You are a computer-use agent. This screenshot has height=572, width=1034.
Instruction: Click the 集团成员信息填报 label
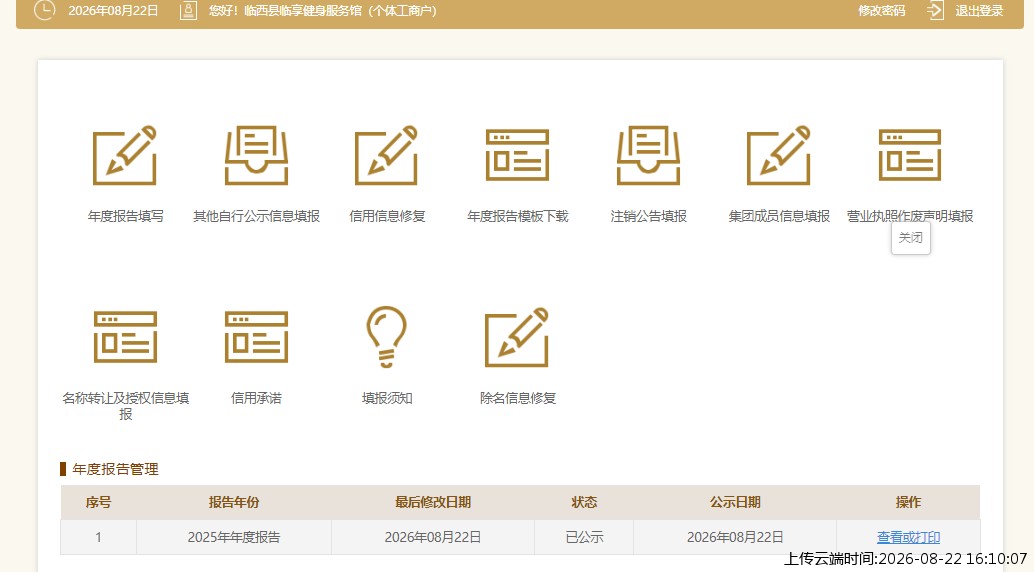(x=779, y=216)
